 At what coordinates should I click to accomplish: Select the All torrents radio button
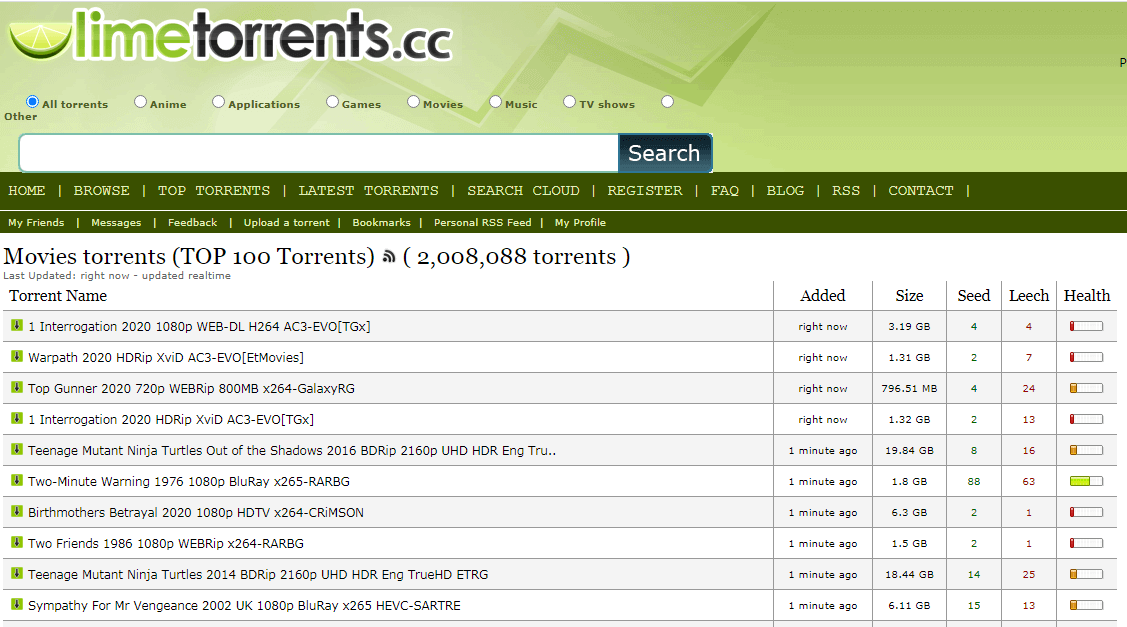(32, 101)
